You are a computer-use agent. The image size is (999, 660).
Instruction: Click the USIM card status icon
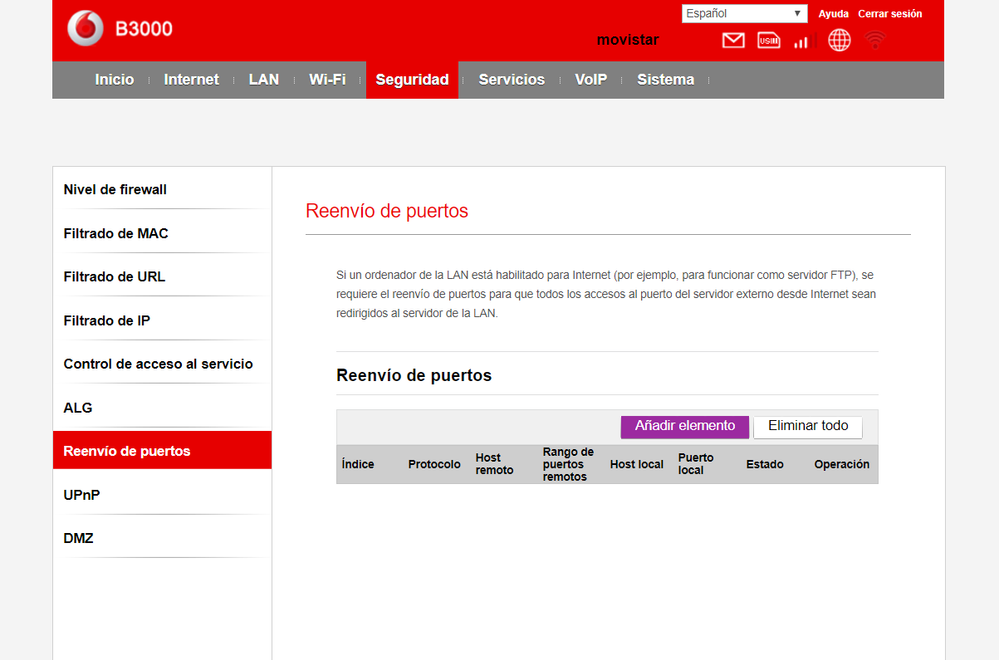click(768, 41)
